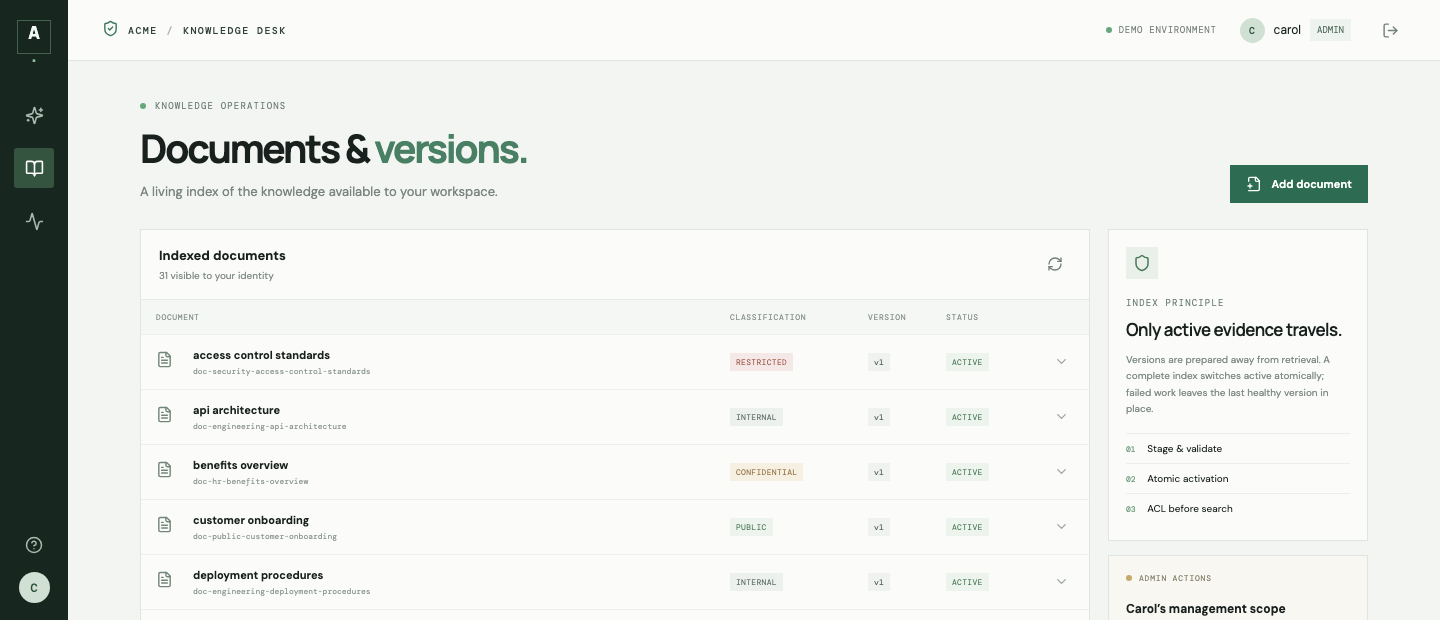Screen dimensions: 1440x620
Task: Click the Atomic activation step
Action: [1187, 479]
